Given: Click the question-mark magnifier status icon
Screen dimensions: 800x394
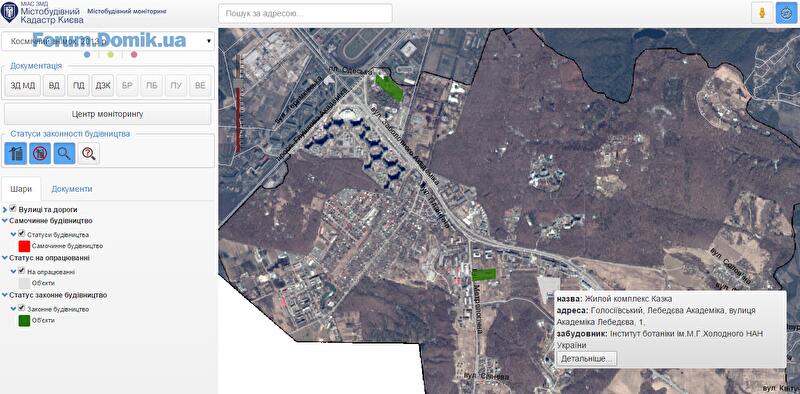Looking at the screenshot, I should (89, 153).
